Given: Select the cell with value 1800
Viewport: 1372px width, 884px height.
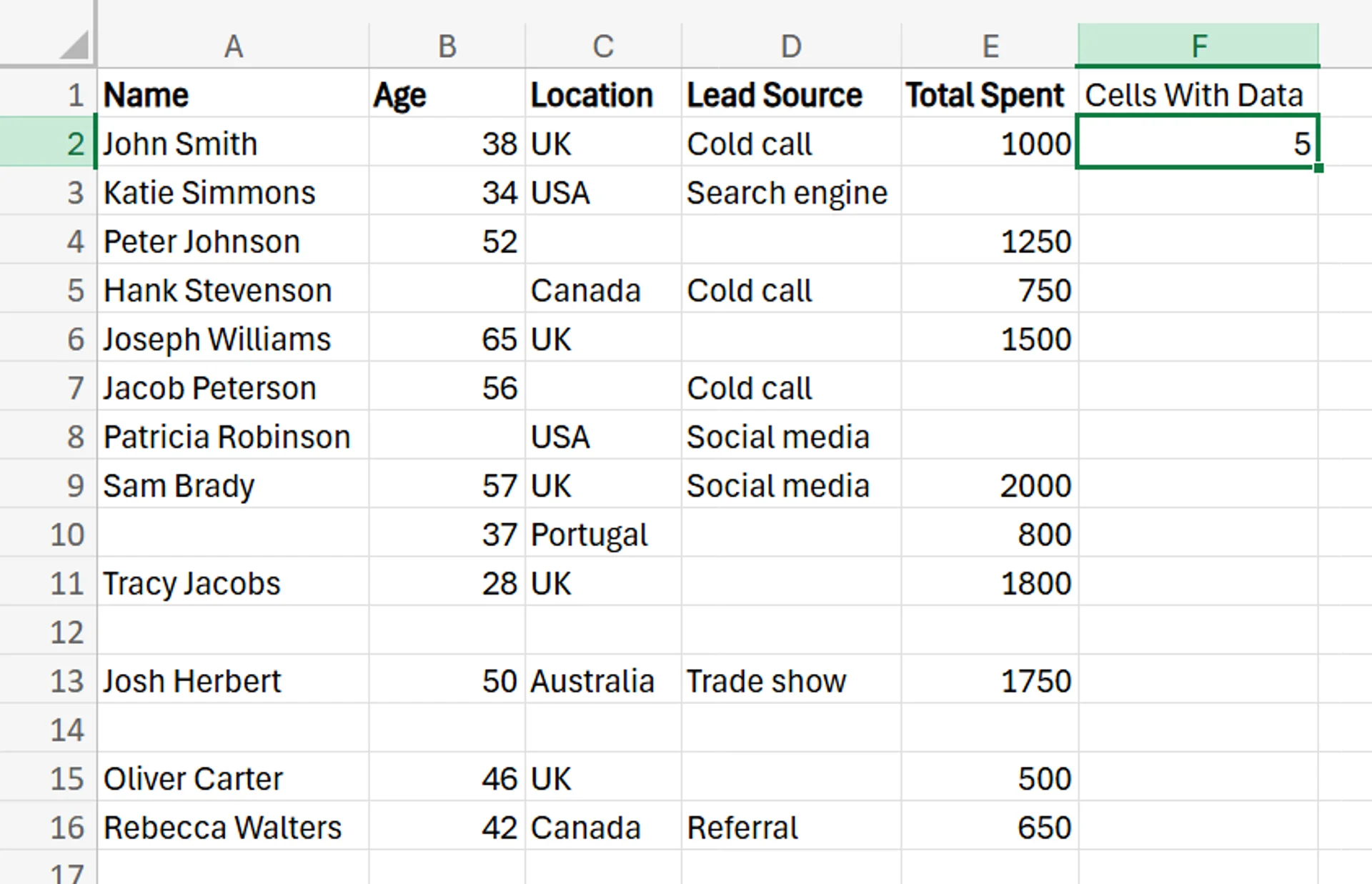Looking at the screenshot, I should pos(990,582).
